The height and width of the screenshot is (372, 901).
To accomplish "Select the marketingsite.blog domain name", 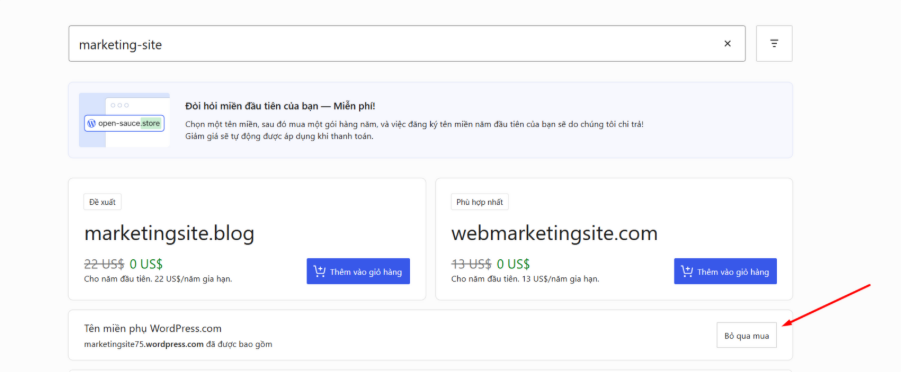I will (169, 233).
